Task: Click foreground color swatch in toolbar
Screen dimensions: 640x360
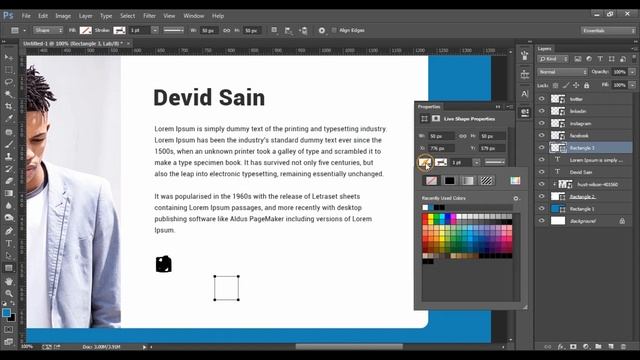Action: (x=6, y=313)
